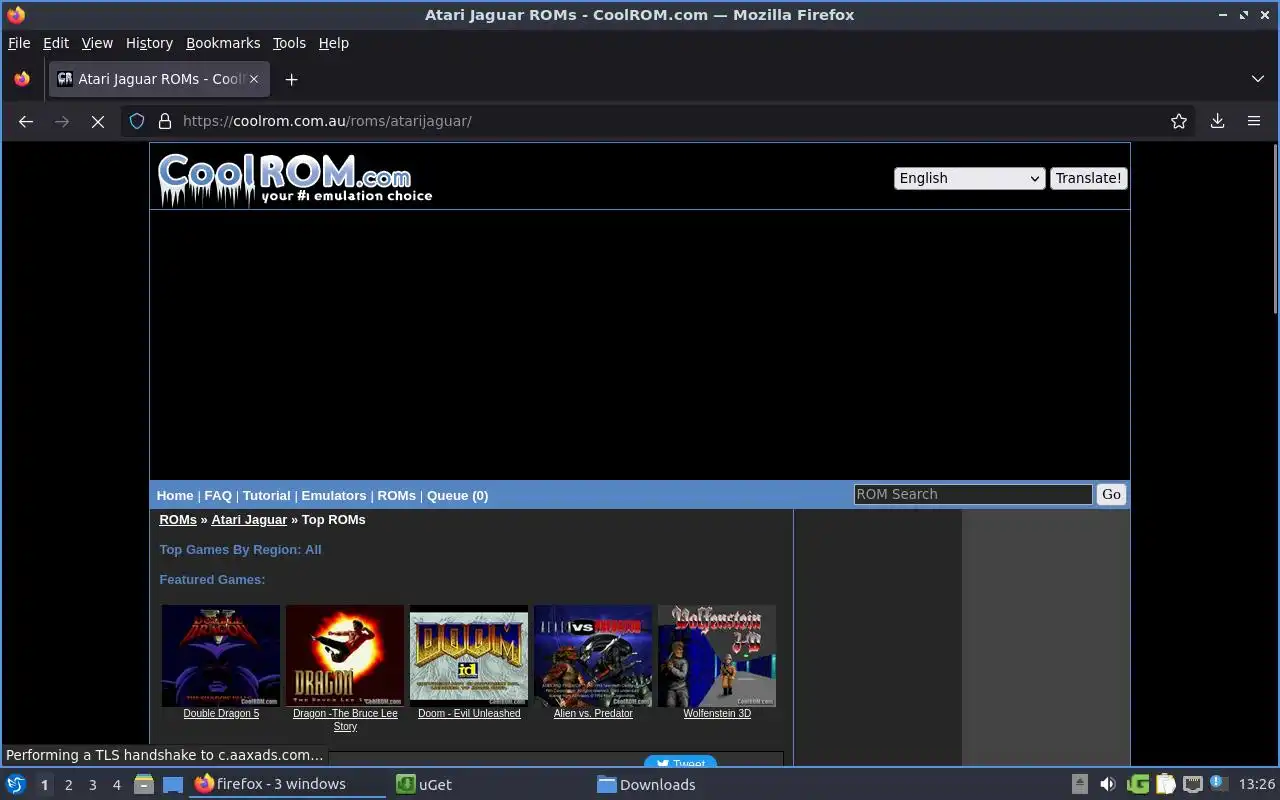The height and width of the screenshot is (800, 1280).
Task: Click the address bar URL
Action: tap(327, 121)
